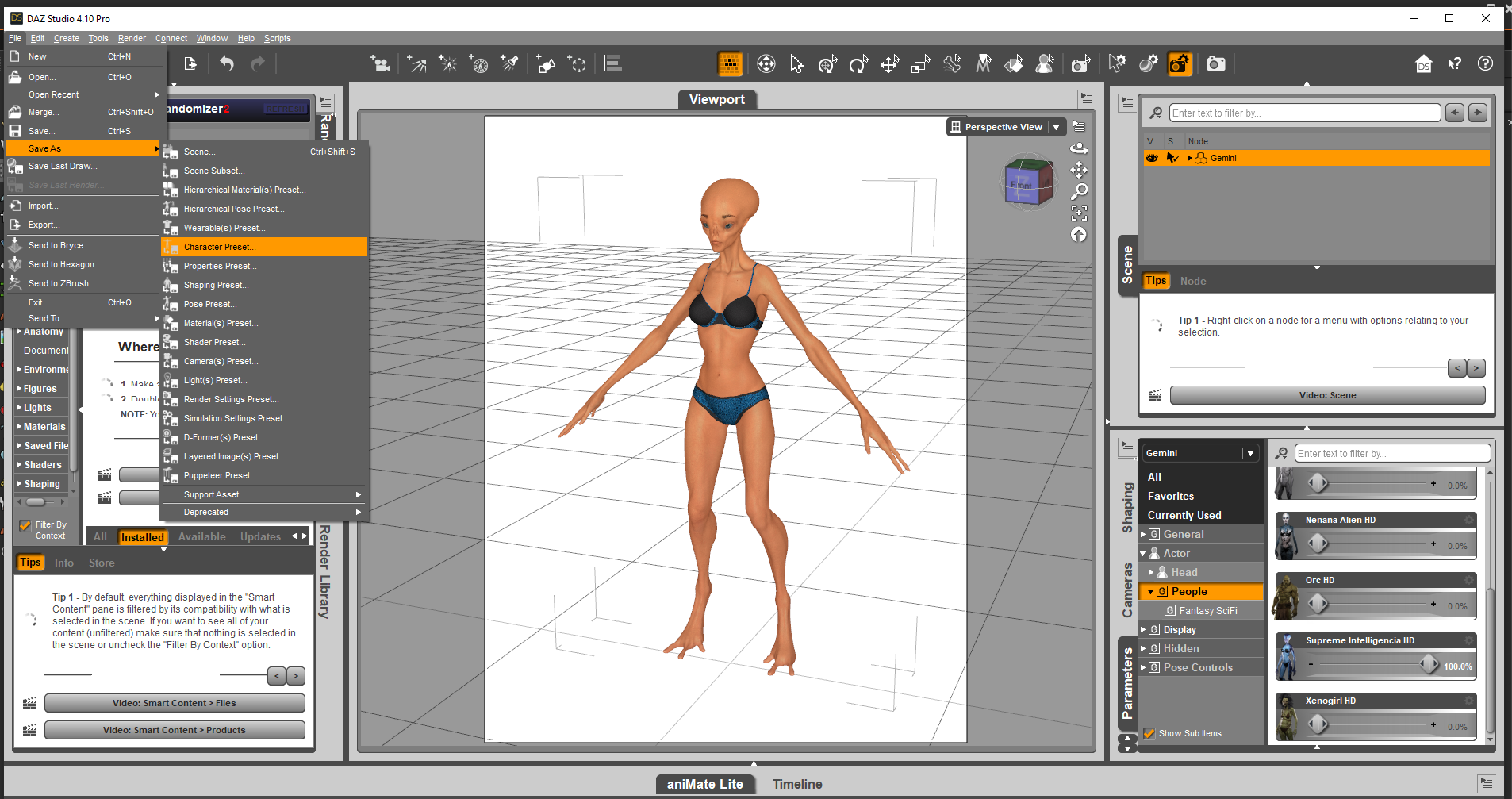Choose Scene Subset... from Save As submenu
This screenshot has width=1512, height=799.
(x=264, y=171)
